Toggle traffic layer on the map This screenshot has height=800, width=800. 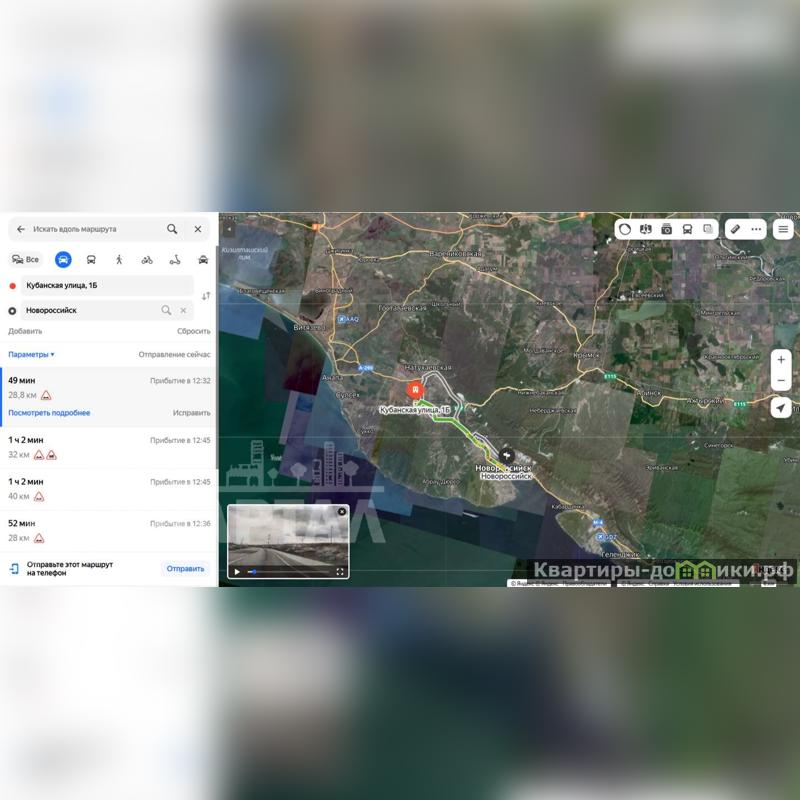625,229
